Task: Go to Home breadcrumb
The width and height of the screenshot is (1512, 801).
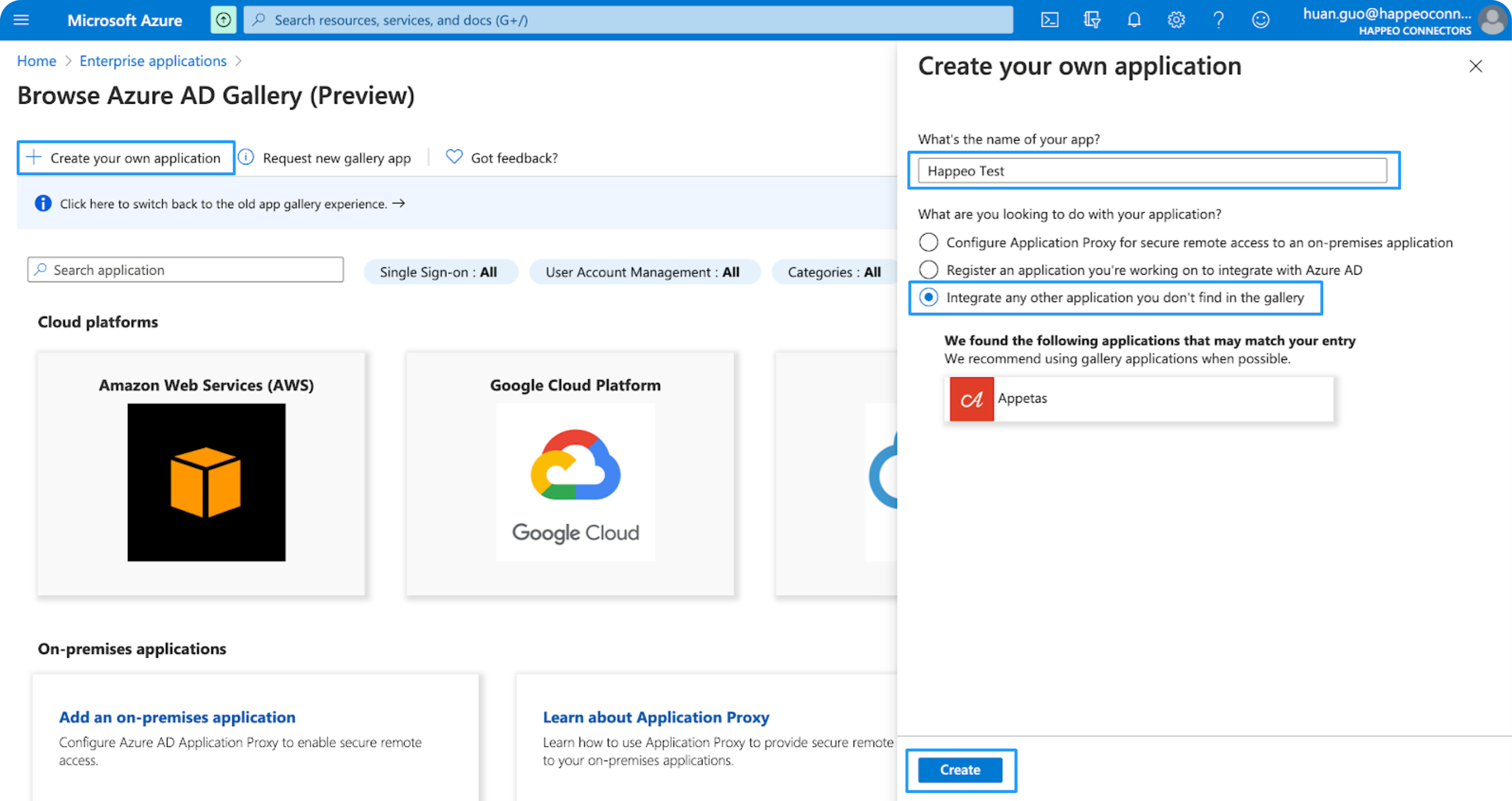Action: 36,61
